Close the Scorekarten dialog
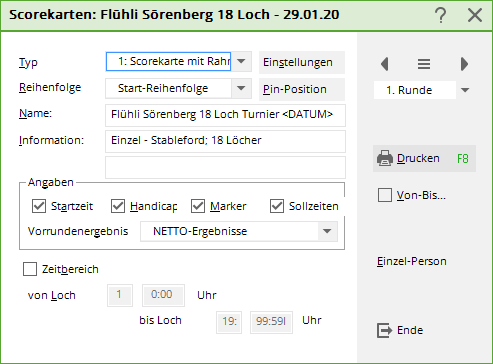The width and height of the screenshot is (493, 364). pyautogui.click(x=475, y=15)
